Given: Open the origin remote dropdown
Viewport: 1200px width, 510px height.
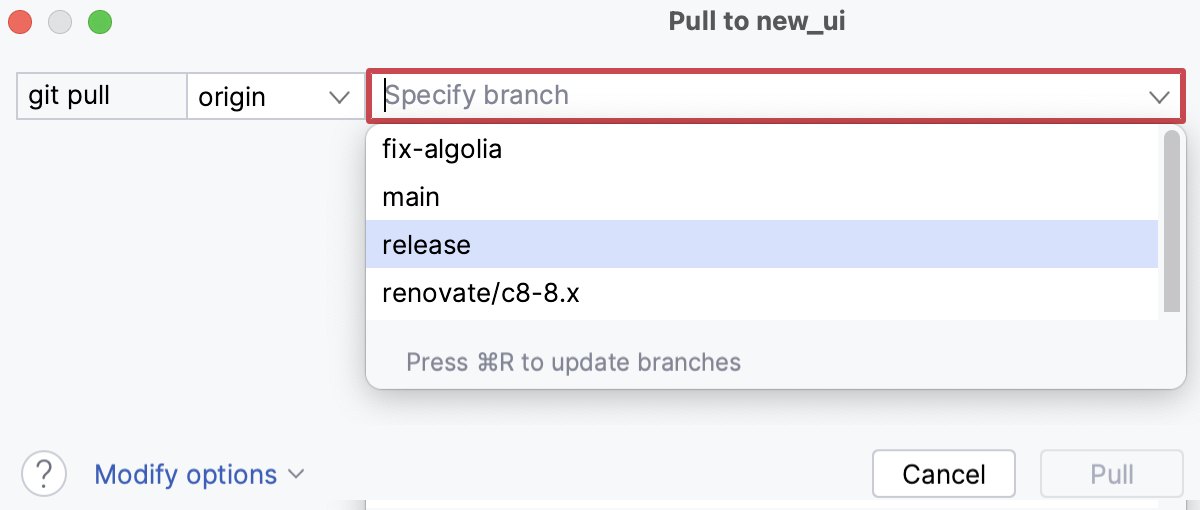Looking at the screenshot, I should click(272, 97).
